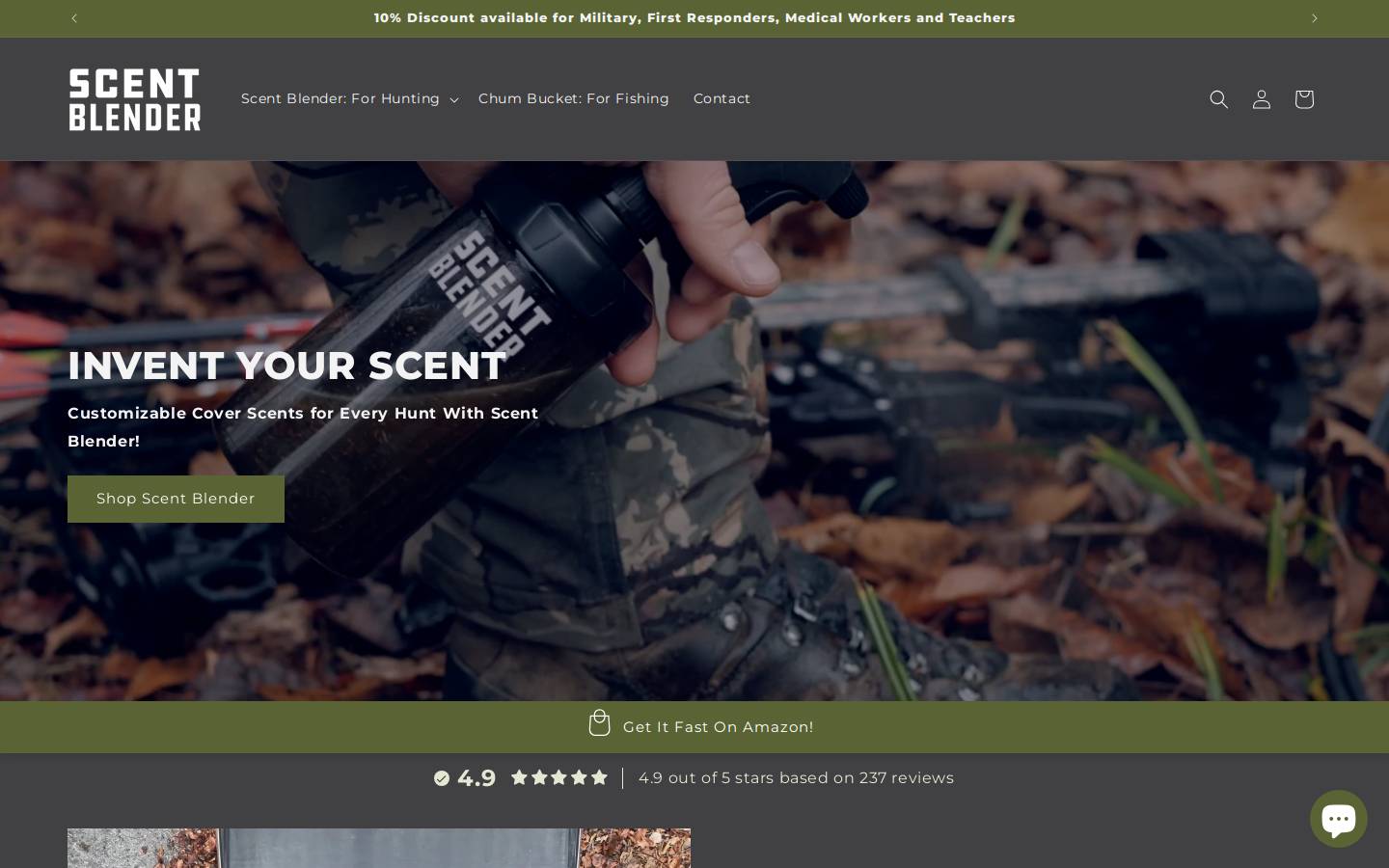1389x868 pixels.
Task: Advance to the next announcement
Action: (x=1314, y=18)
